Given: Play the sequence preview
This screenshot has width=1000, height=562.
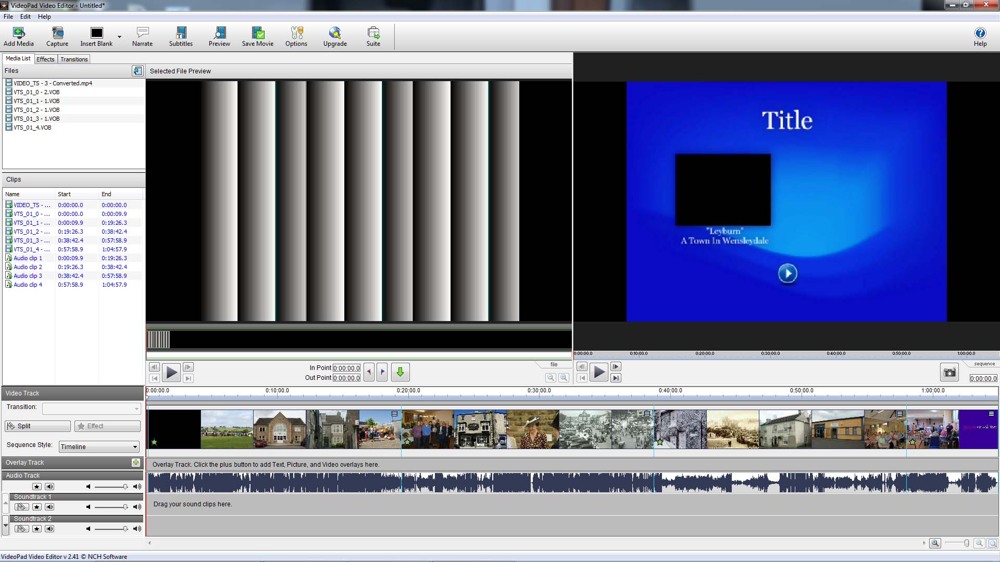Looking at the screenshot, I should click(x=598, y=372).
